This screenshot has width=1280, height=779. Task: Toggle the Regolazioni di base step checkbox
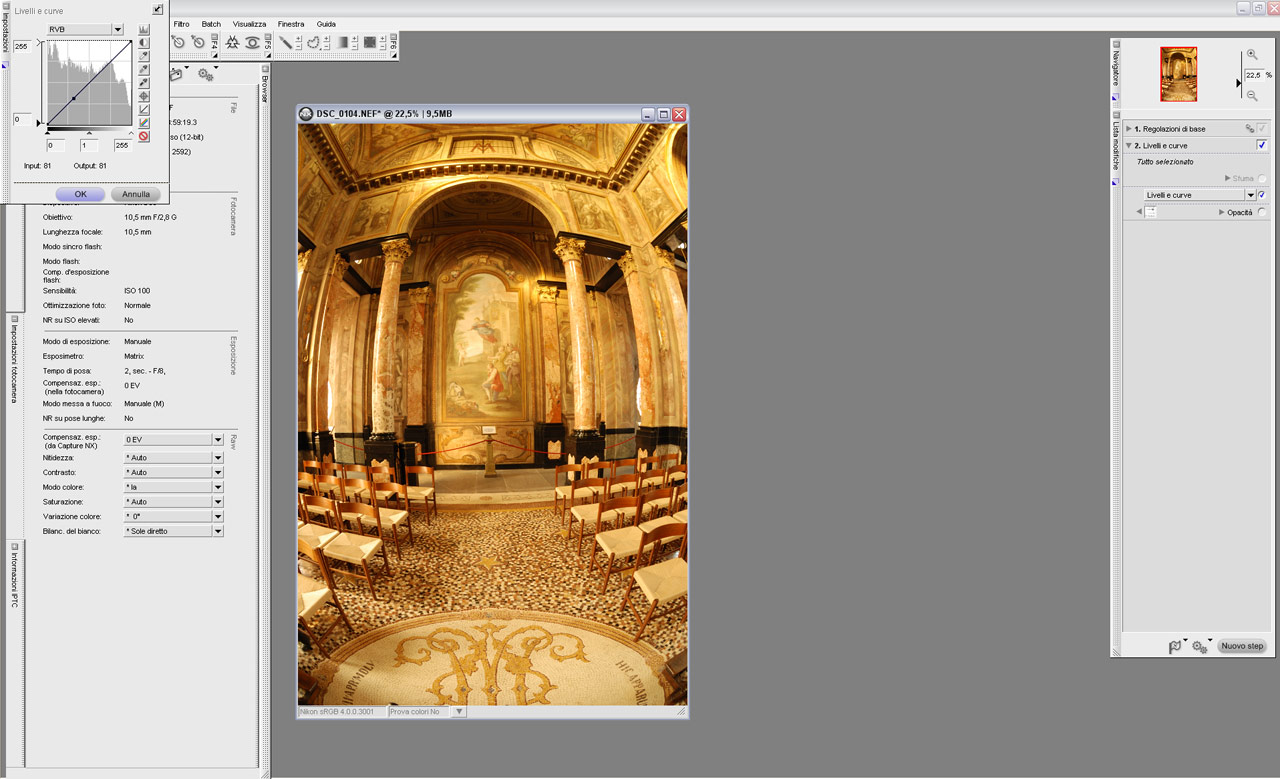click(1262, 128)
